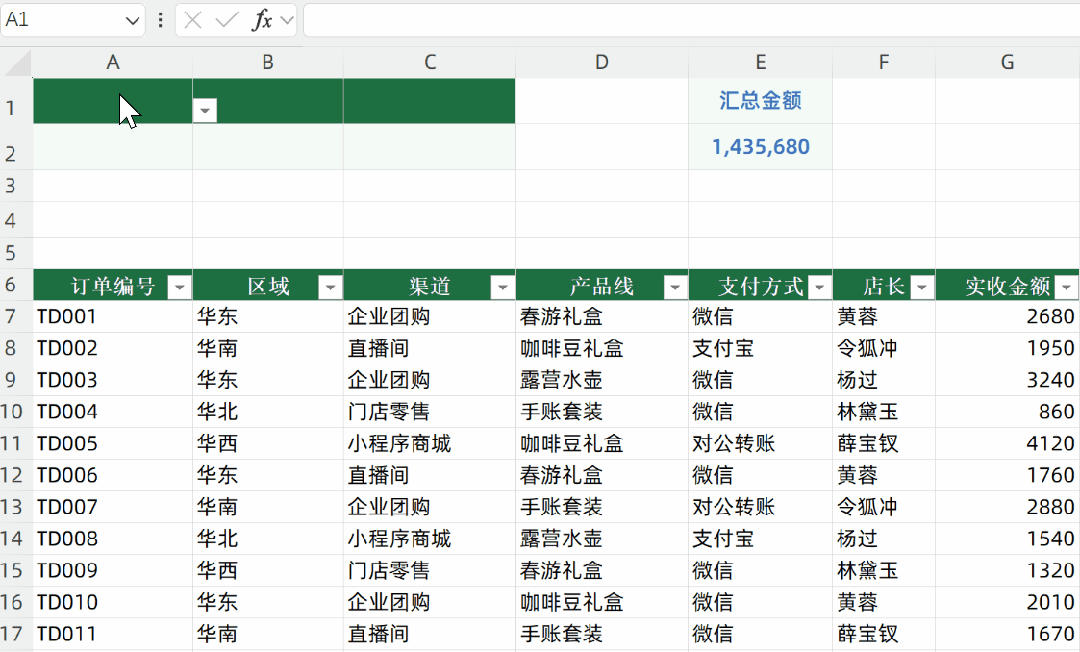Select column G by its header

(1007, 63)
